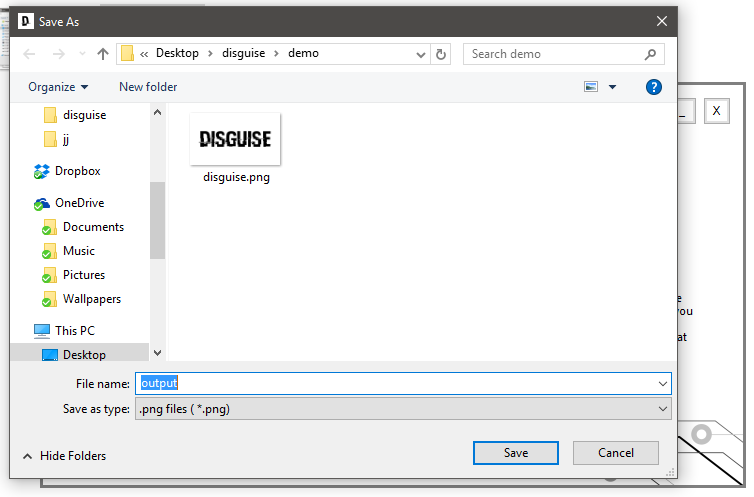Screen dimensions: 754x497
Task: Expand chevron after Desktop in path
Action: (x=210, y=53)
